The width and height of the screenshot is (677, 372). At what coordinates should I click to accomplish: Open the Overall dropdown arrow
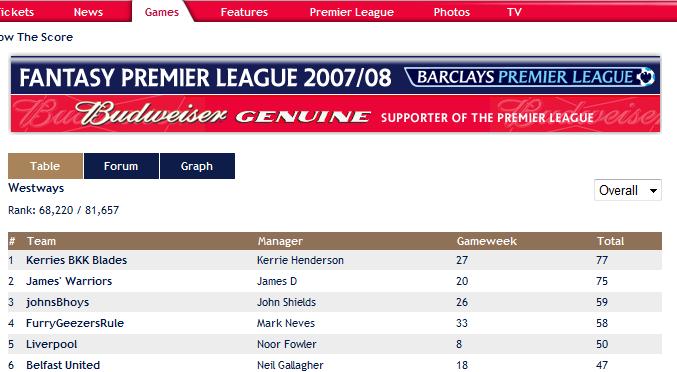[653, 190]
